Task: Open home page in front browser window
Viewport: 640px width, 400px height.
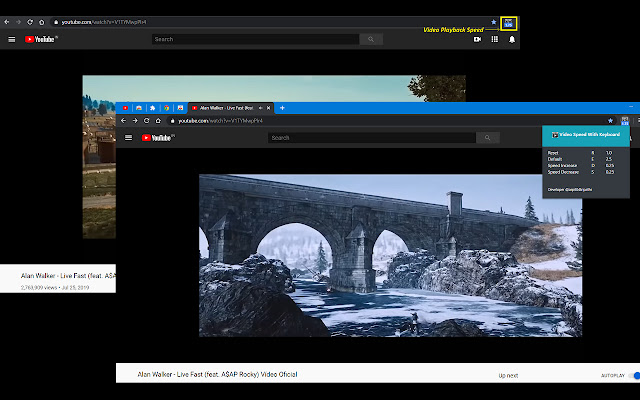Action: tap(158, 121)
